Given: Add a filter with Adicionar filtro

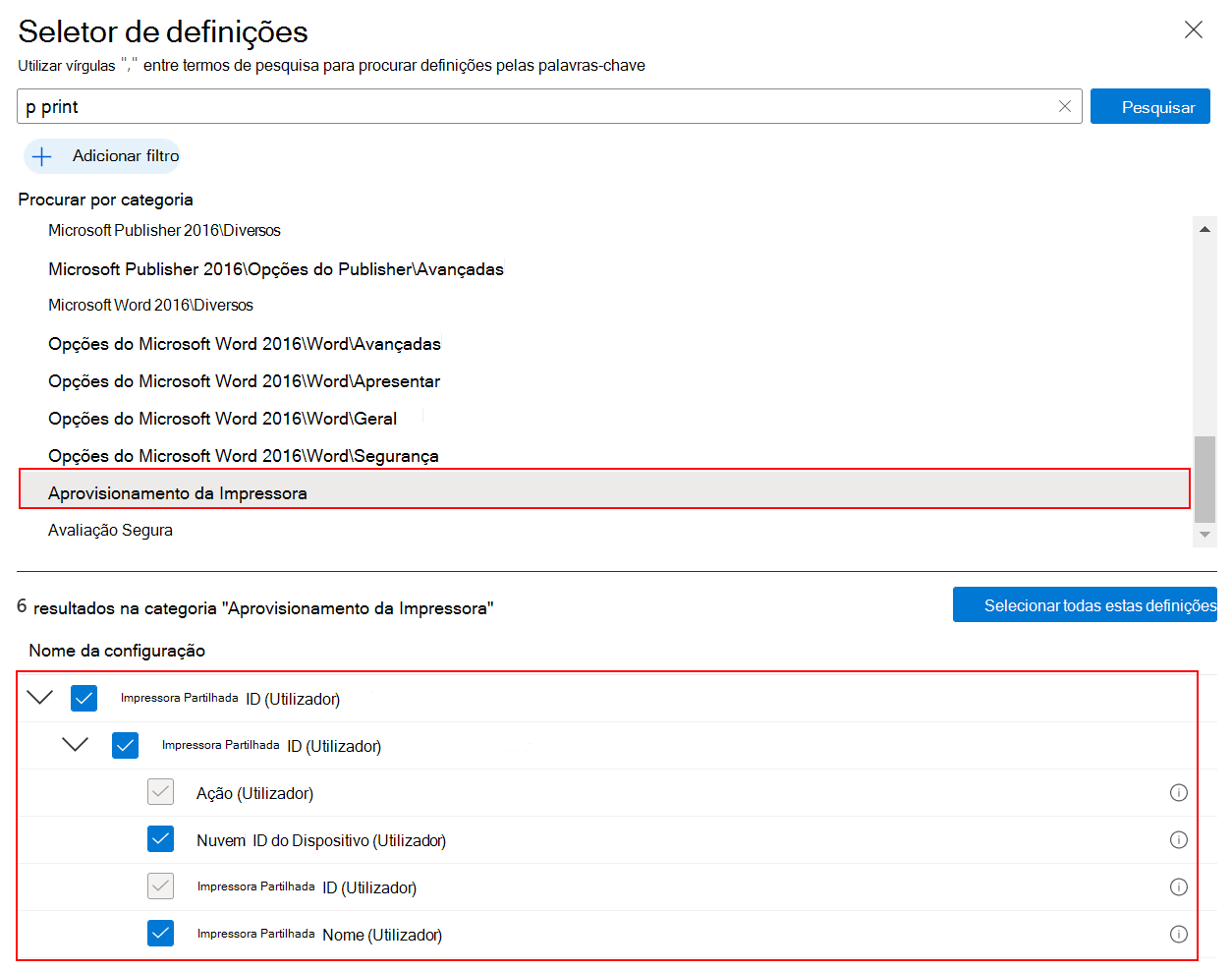Looking at the screenshot, I should [x=102, y=156].
